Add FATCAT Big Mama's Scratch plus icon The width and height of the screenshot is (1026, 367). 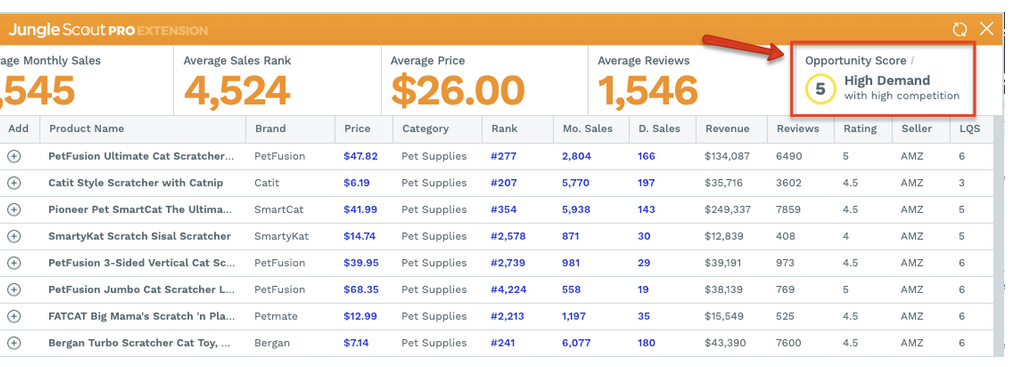click(x=14, y=316)
